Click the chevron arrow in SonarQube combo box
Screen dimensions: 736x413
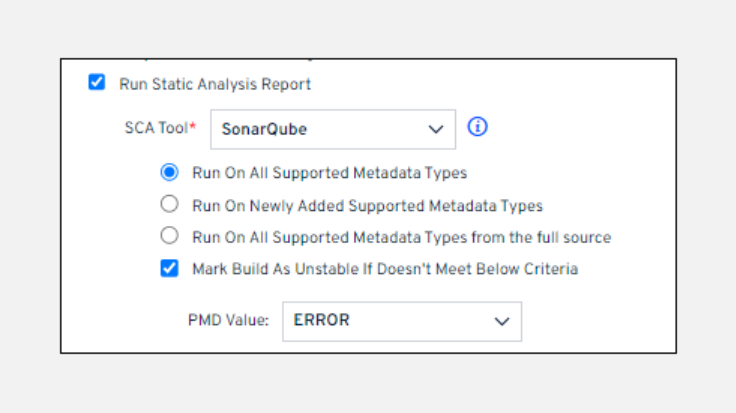(435, 129)
